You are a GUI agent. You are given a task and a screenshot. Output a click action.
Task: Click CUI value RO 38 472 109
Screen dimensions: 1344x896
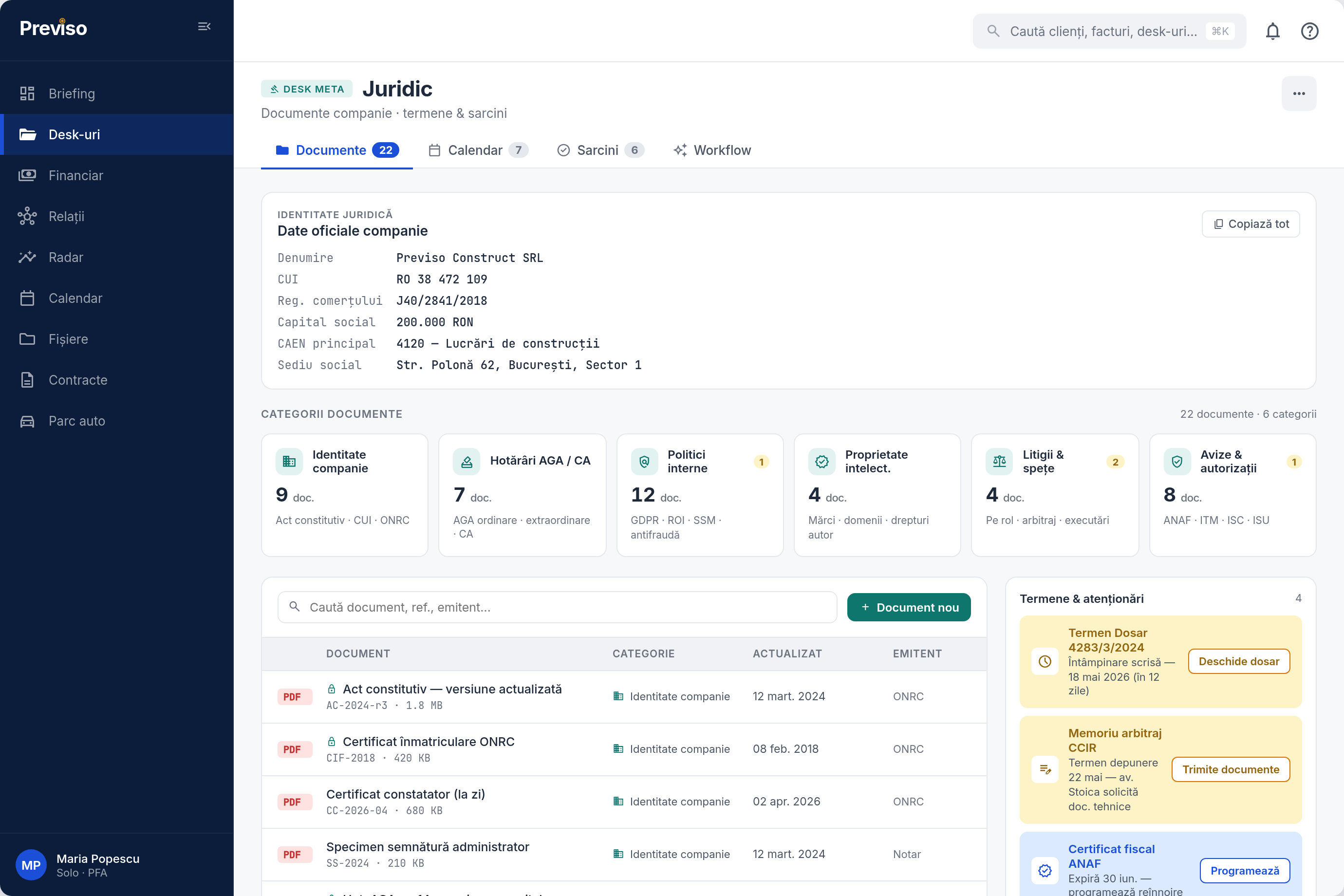[442, 280]
